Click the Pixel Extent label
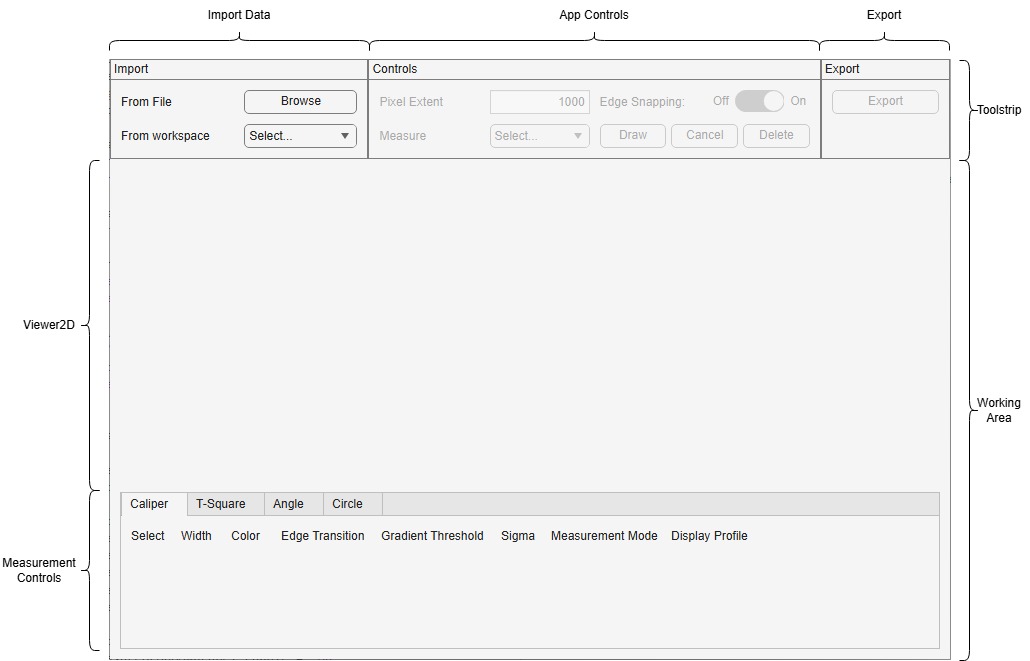1030x661 pixels. (x=411, y=102)
